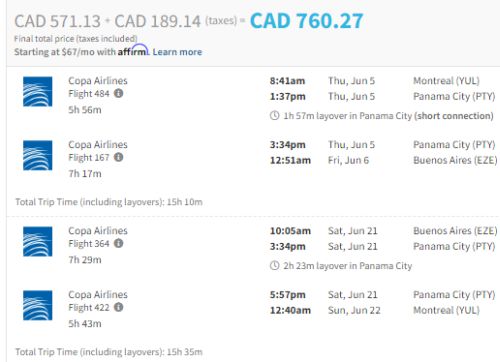Click the CAD 189.14 taxes amount
This screenshot has width=500, height=362.
point(158,21)
